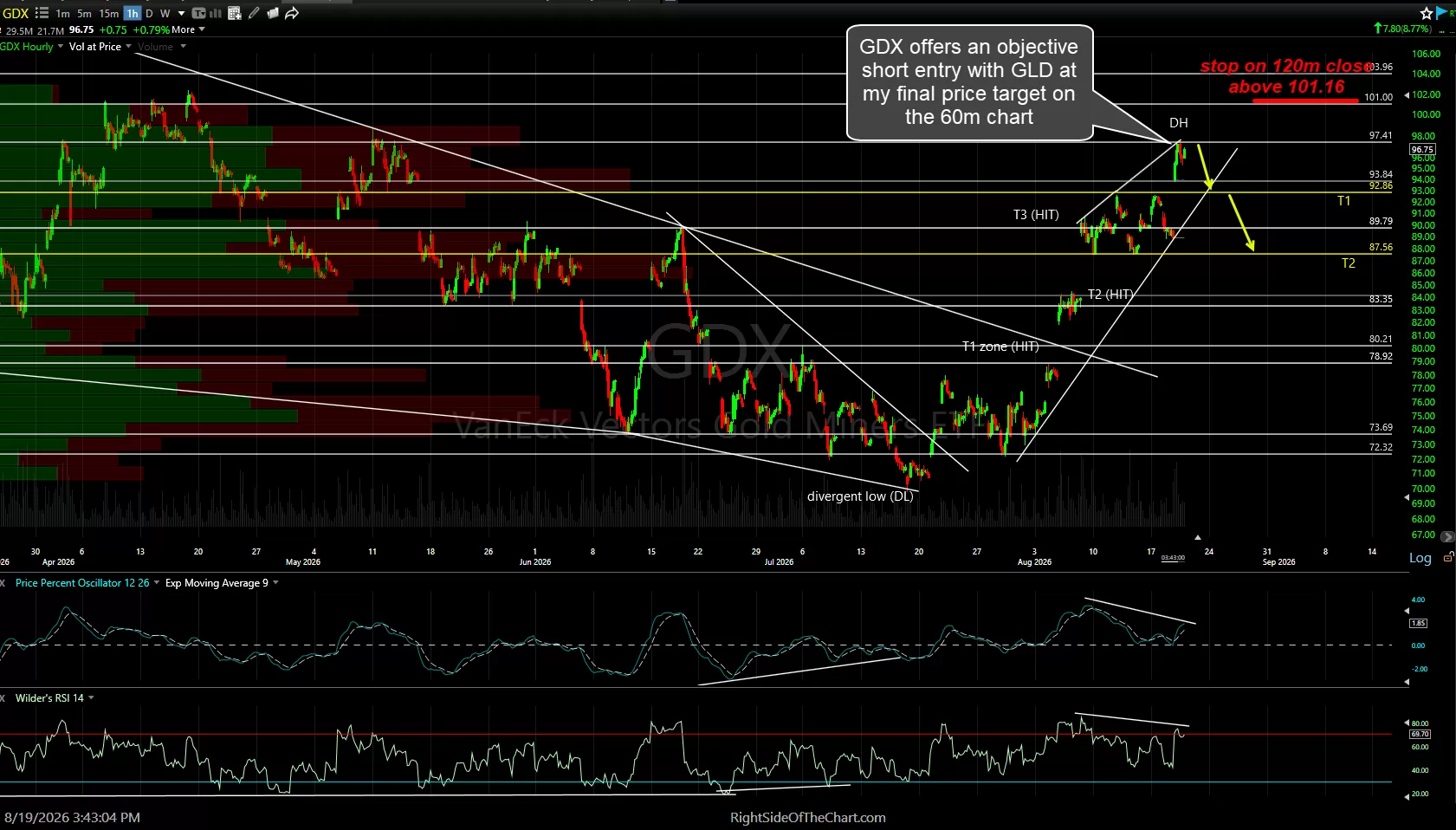Click the 03:43:00 time marker on axis
Image resolution: width=1456 pixels, height=830 pixels.
[1173, 558]
